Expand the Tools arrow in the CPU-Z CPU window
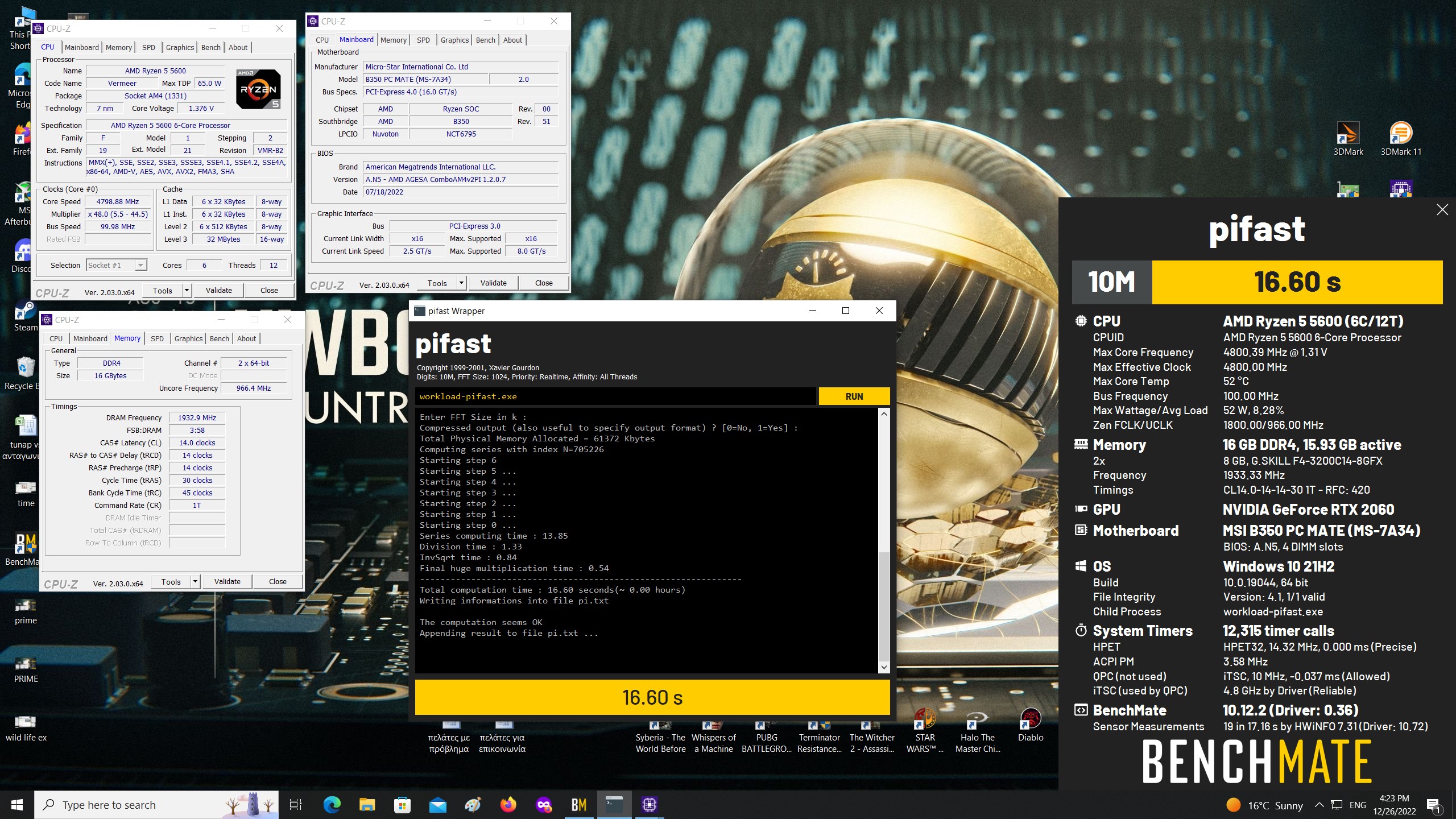 186,291
